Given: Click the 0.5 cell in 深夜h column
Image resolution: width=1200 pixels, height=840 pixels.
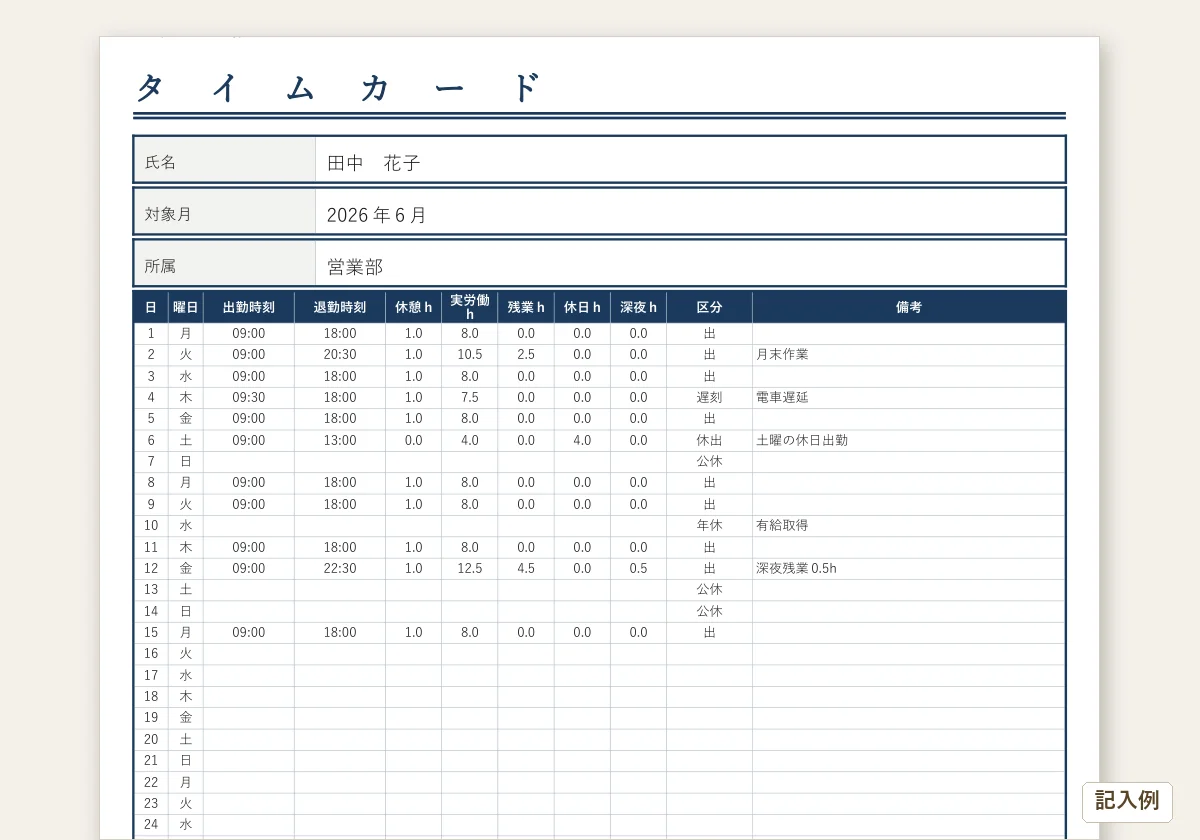Looking at the screenshot, I should click(x=638, y=568).
